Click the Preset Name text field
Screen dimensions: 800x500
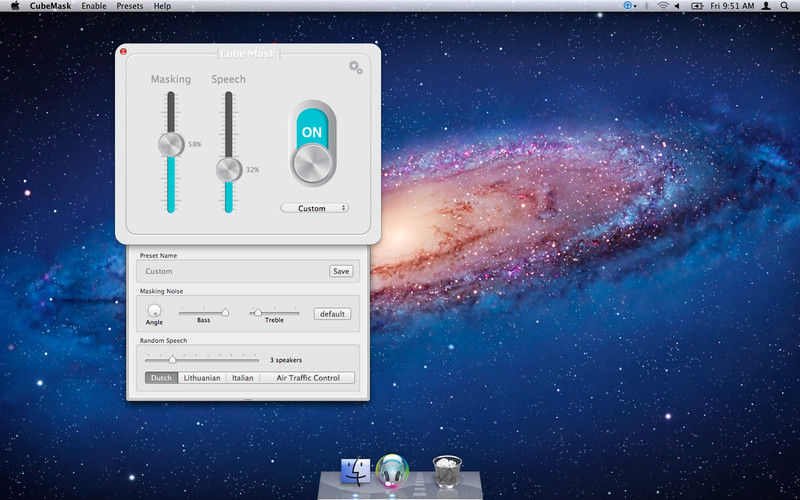click(x=236, y=271)
